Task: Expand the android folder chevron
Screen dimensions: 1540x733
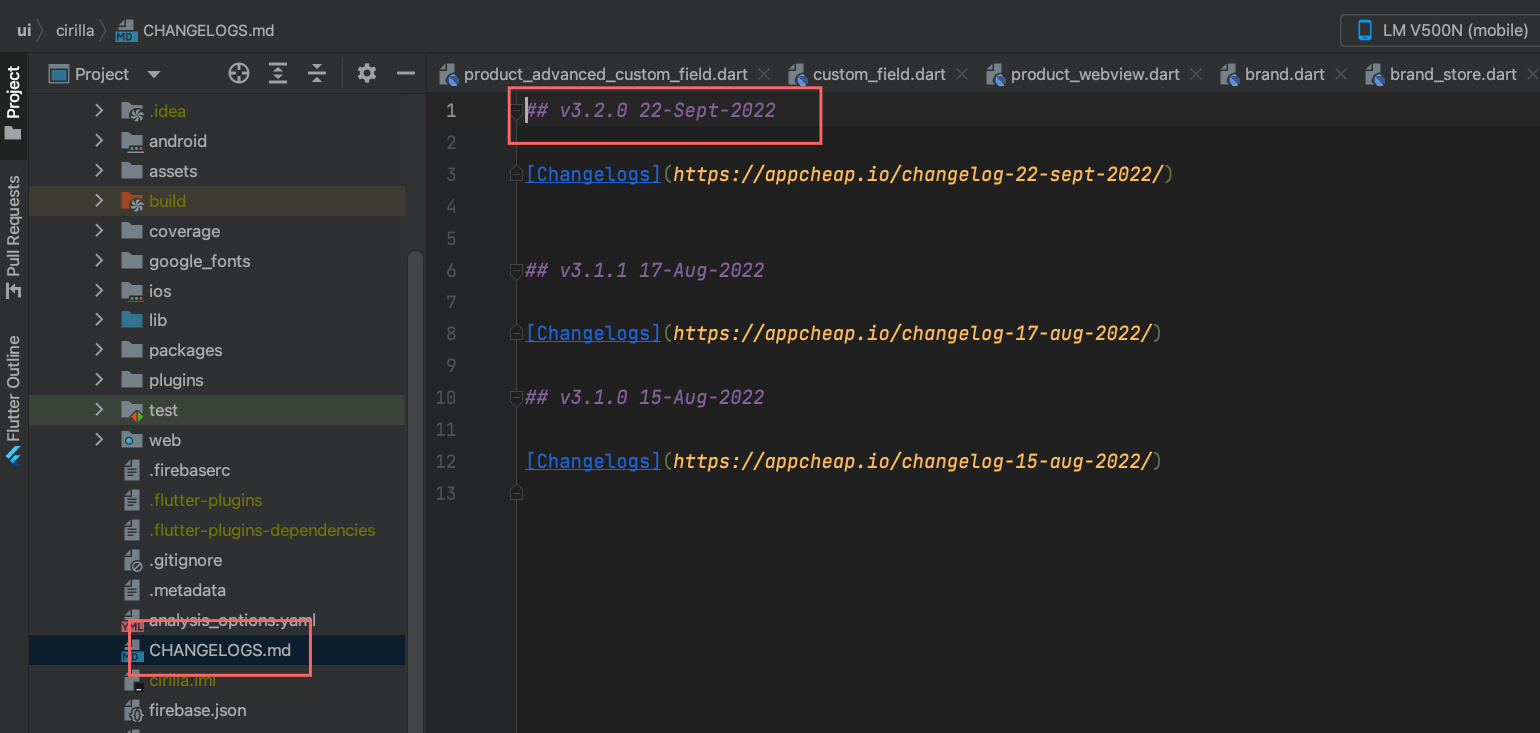Action: (x=97, y=141)
